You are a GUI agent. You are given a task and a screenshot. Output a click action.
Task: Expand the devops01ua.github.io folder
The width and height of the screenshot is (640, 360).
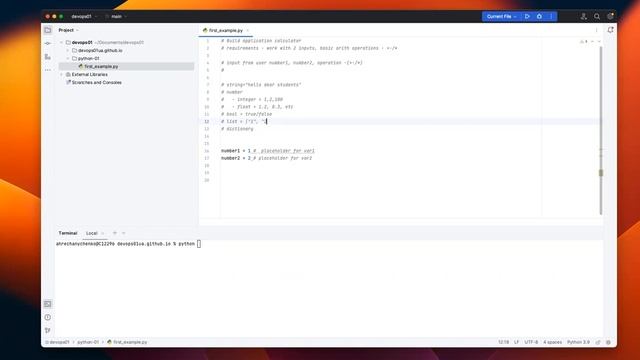click(68, 51)
